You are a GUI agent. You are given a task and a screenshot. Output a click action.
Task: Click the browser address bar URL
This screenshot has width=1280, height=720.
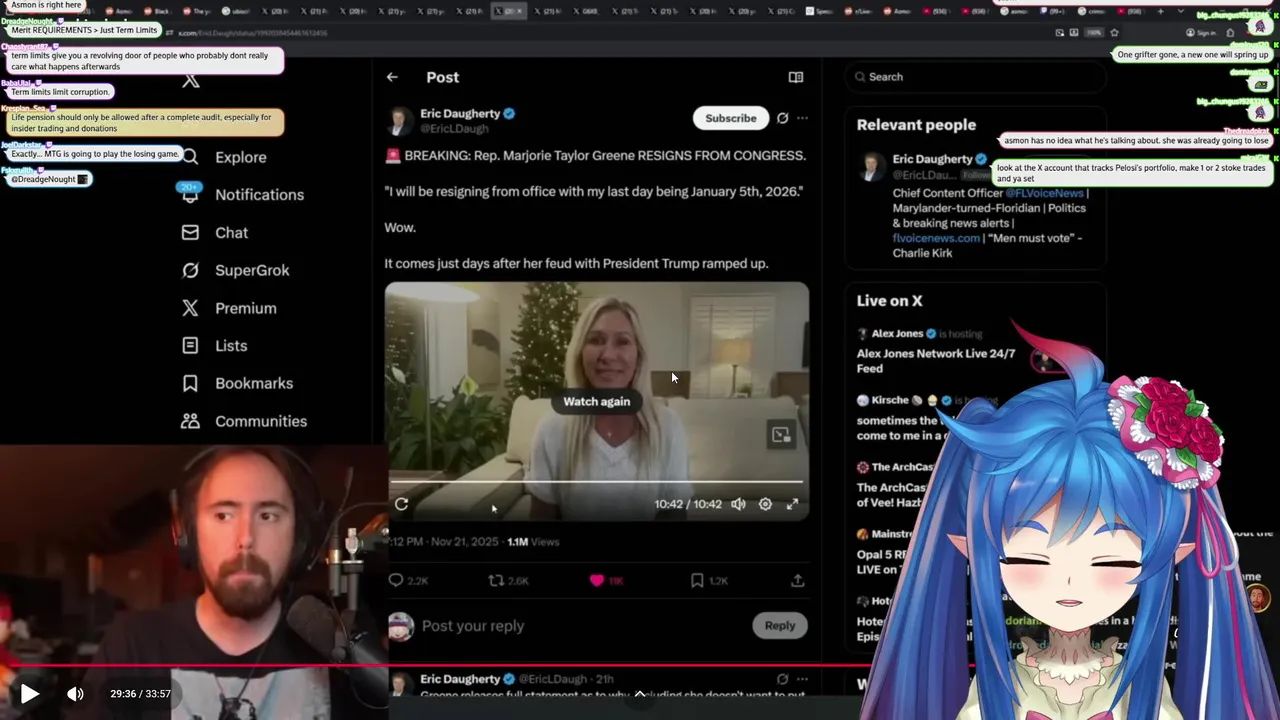[252, 33]
